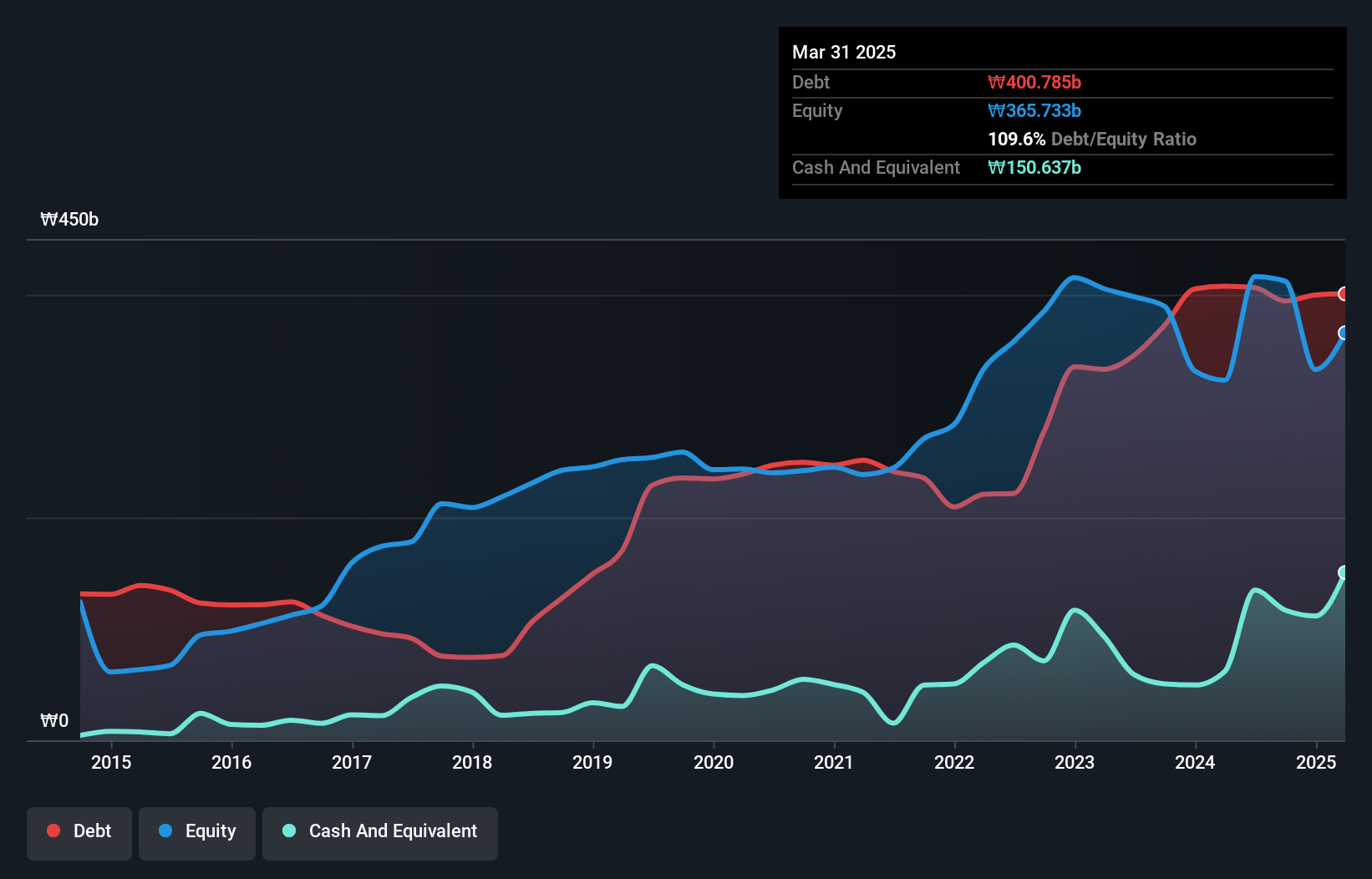Click the teal Cash And Equivalent legend dot
This screenshot has height=879, width=1372.
287,831
